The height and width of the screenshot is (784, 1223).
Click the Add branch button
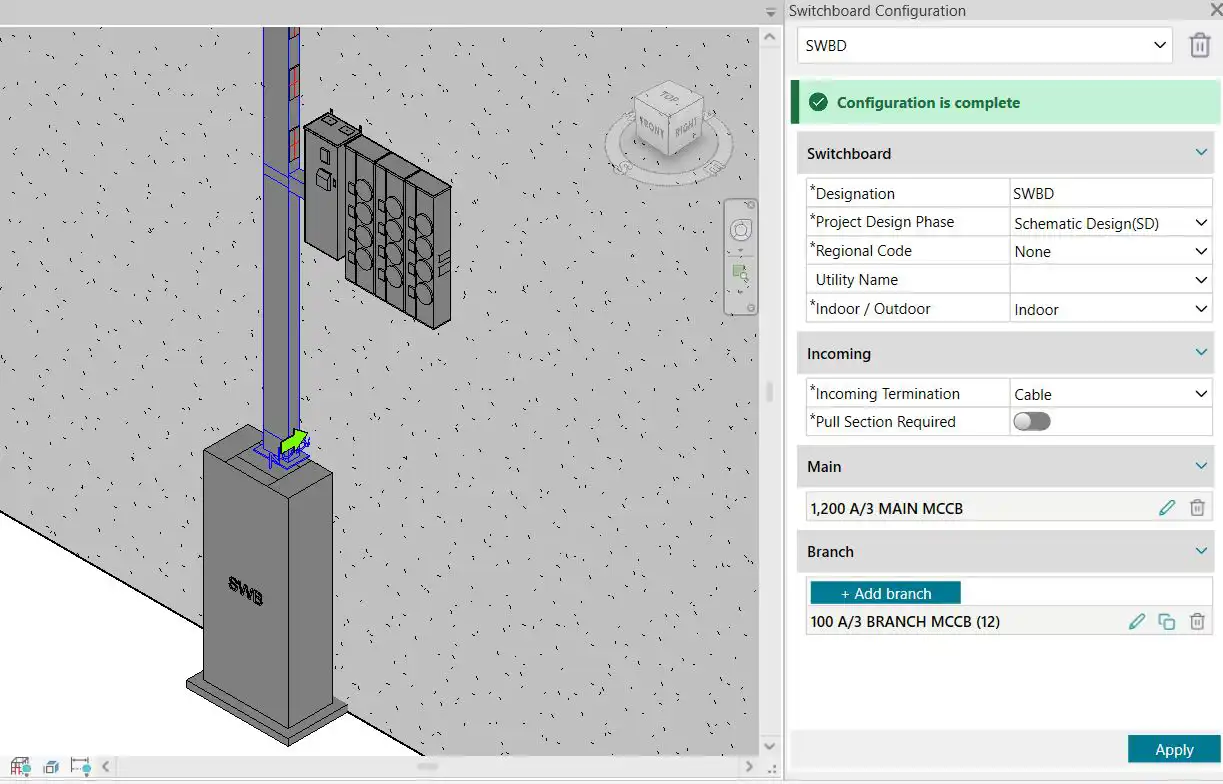(884, 592)
